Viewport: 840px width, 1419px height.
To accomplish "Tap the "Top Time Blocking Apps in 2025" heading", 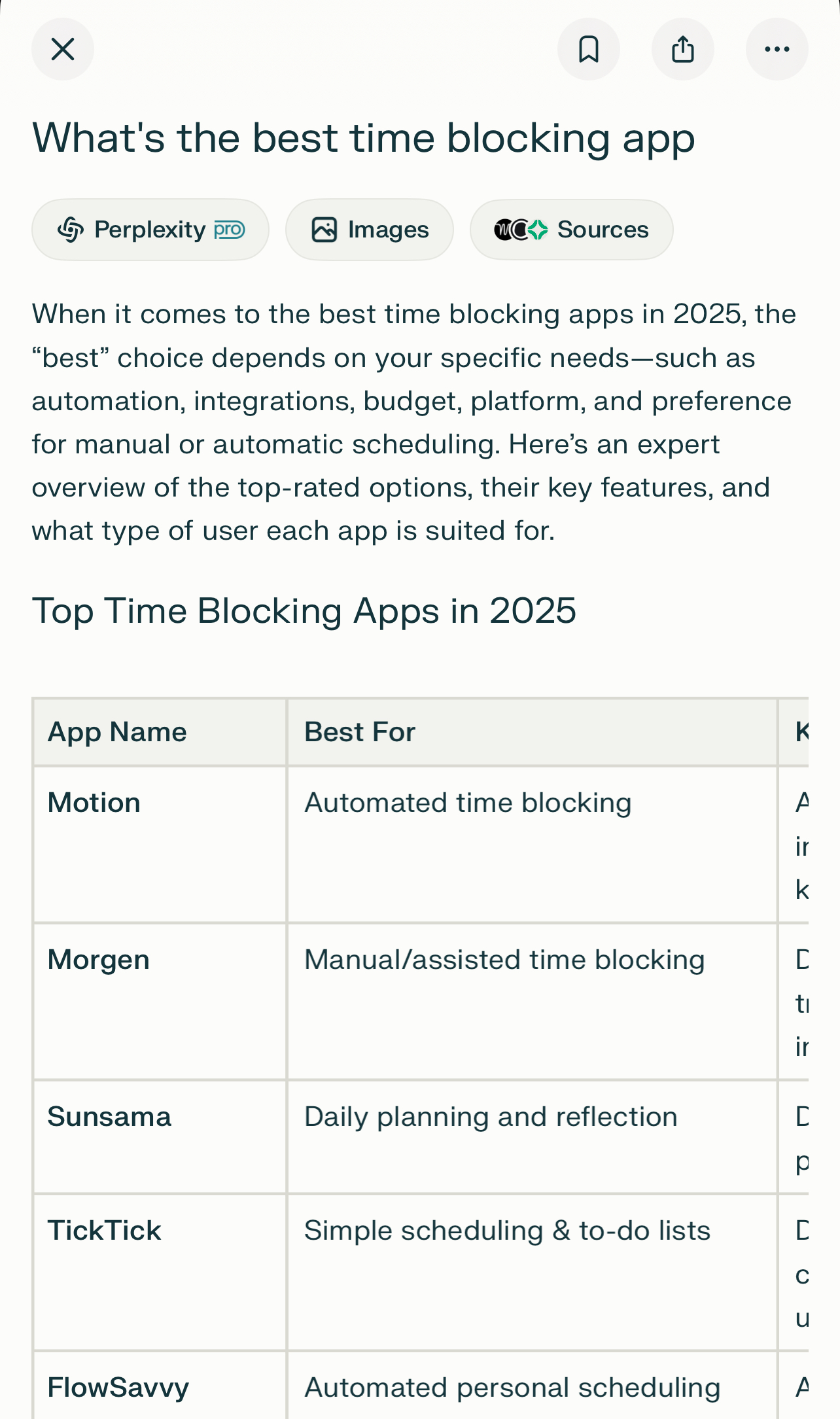I will pyautogui.click(x=304, y=611).
